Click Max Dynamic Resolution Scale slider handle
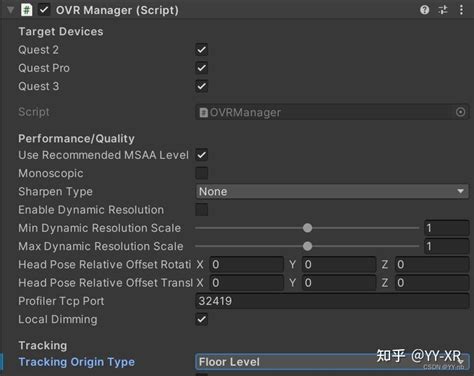The width and height of the screenshot is (474, 376). pyautogui.click(x=307, y=246)
